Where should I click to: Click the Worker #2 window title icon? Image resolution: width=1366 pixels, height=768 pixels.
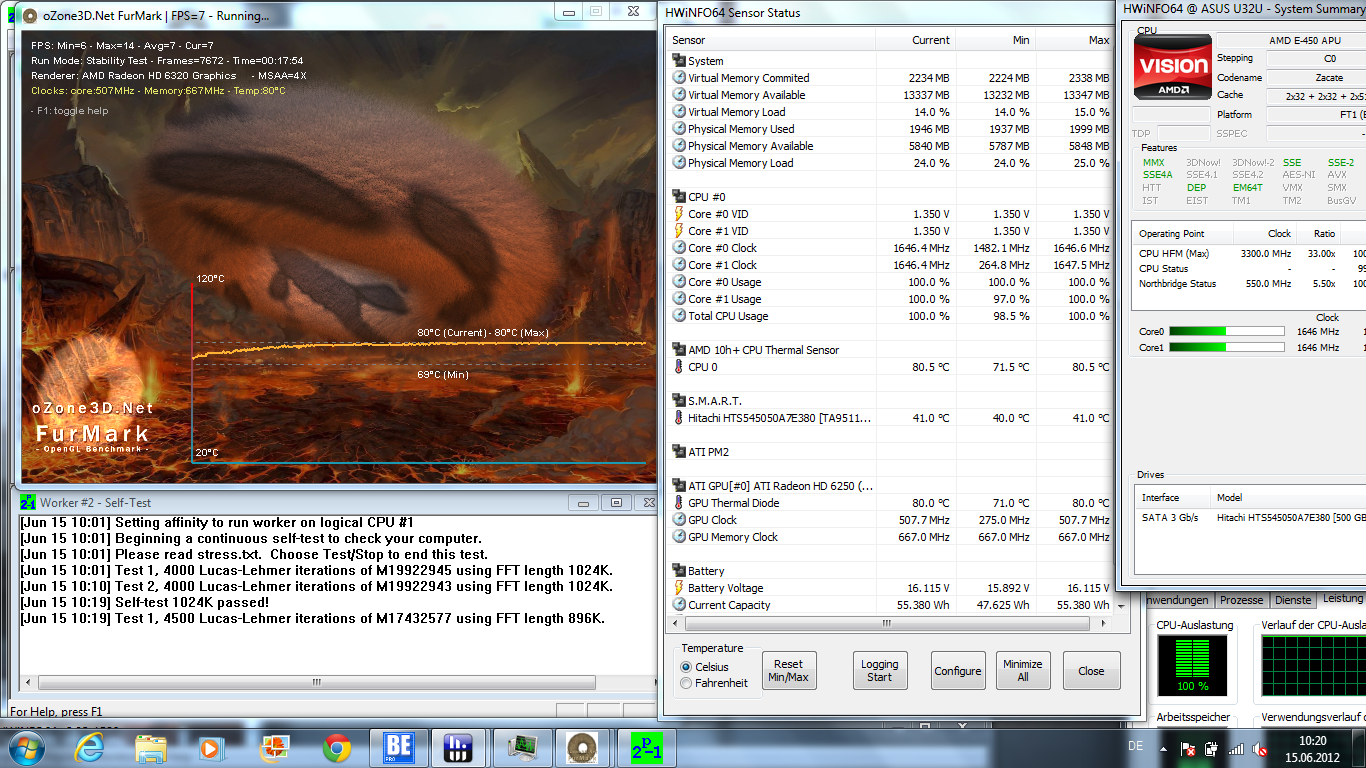point(28,503)
